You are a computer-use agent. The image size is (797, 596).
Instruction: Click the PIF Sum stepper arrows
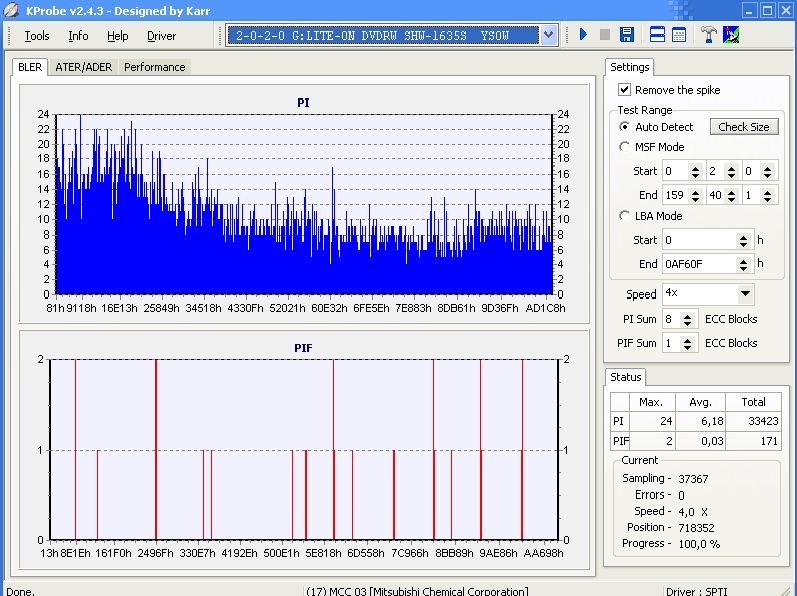(x=687, y=343)
